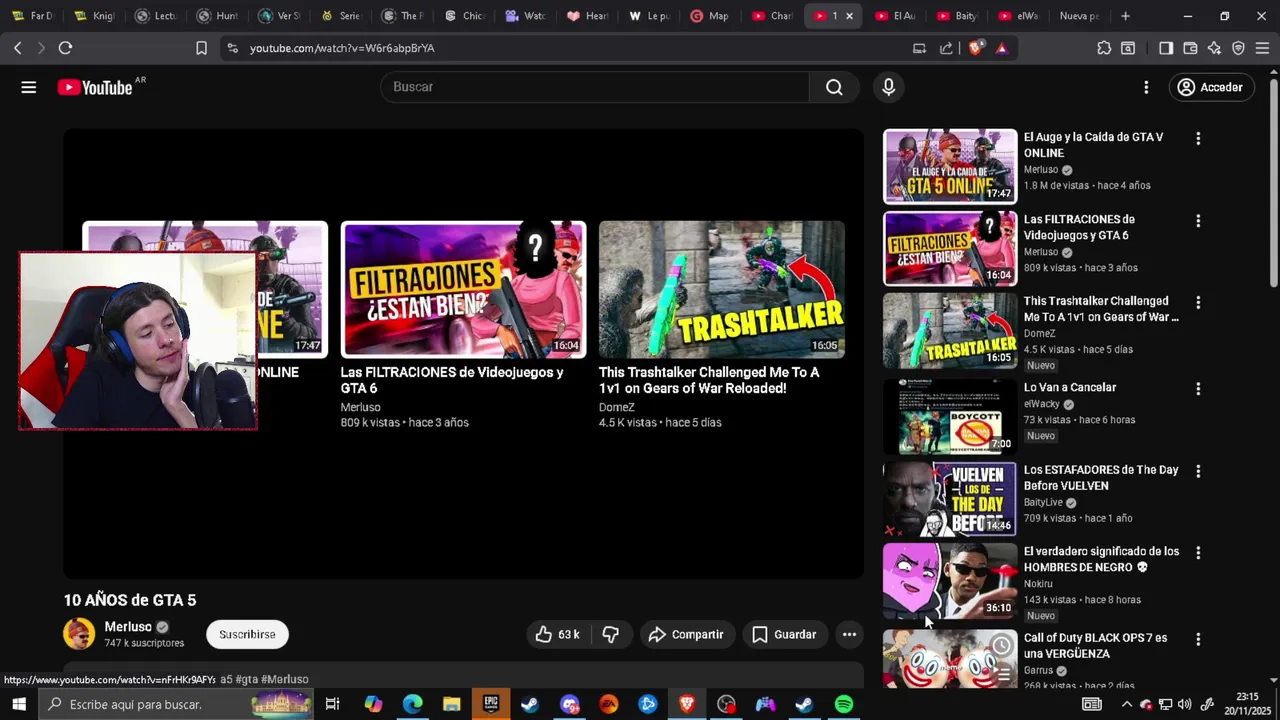Viewport: 1280px width, 720px height.
Task: Click the video title '10 AÑOS DE GTA 5'
Action: 130,600
